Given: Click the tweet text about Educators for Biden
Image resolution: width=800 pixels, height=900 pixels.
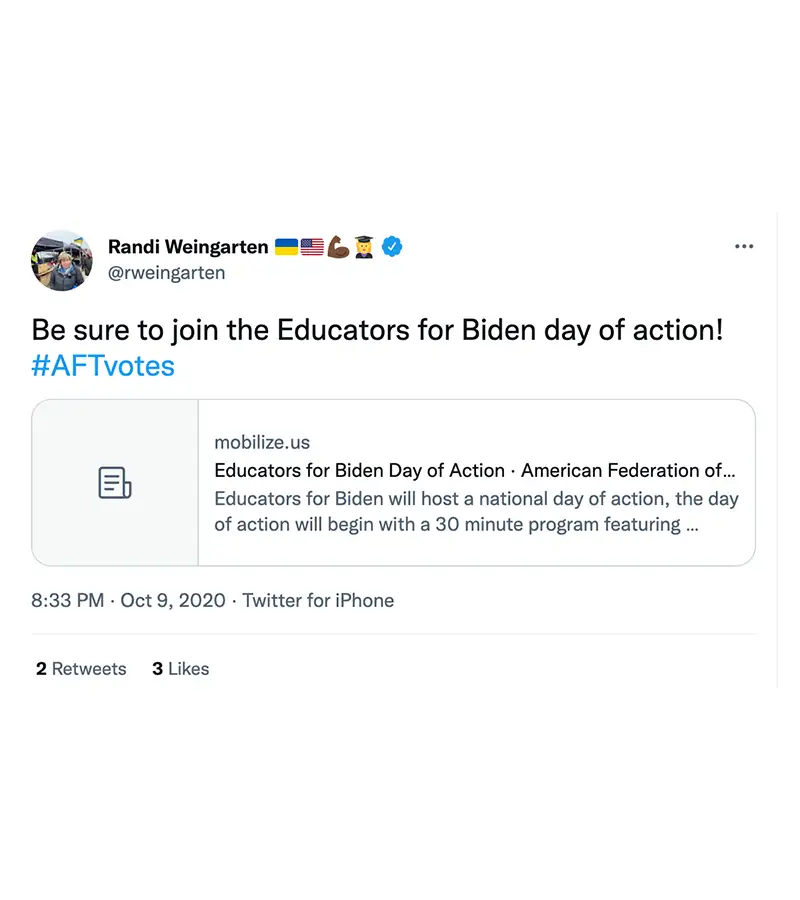Looking at the screenshot, I should pyautogui.click(x=376, y=330).
